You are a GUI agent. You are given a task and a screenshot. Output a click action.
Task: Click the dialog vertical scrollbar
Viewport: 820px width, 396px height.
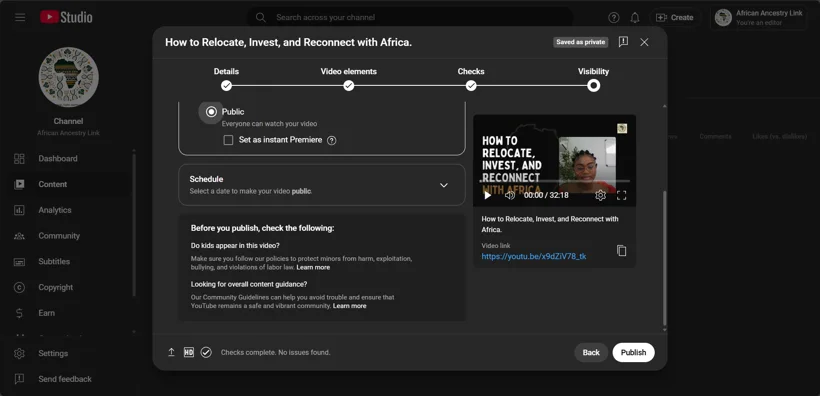point(665,258)
